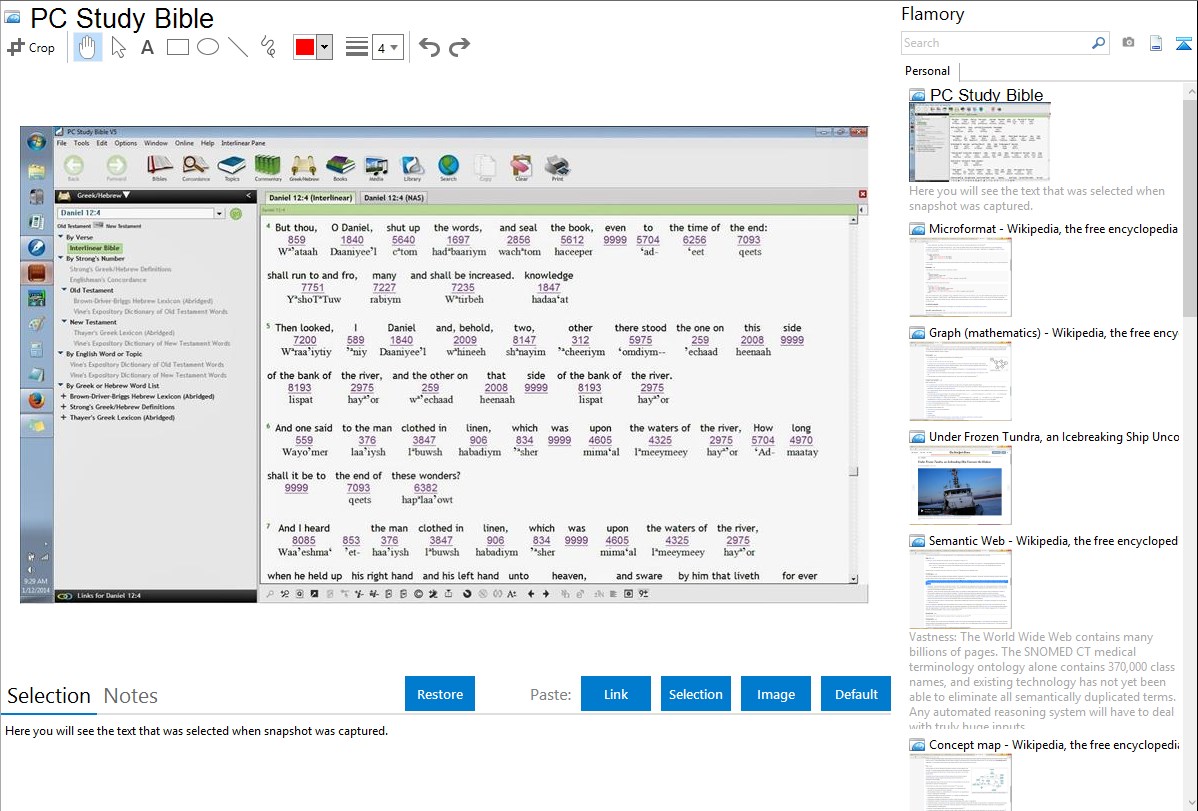Select the ellipse shape tool
The height and width of the screenshot is (811, 1198).
pyautogui.click(x=208, y=47)
